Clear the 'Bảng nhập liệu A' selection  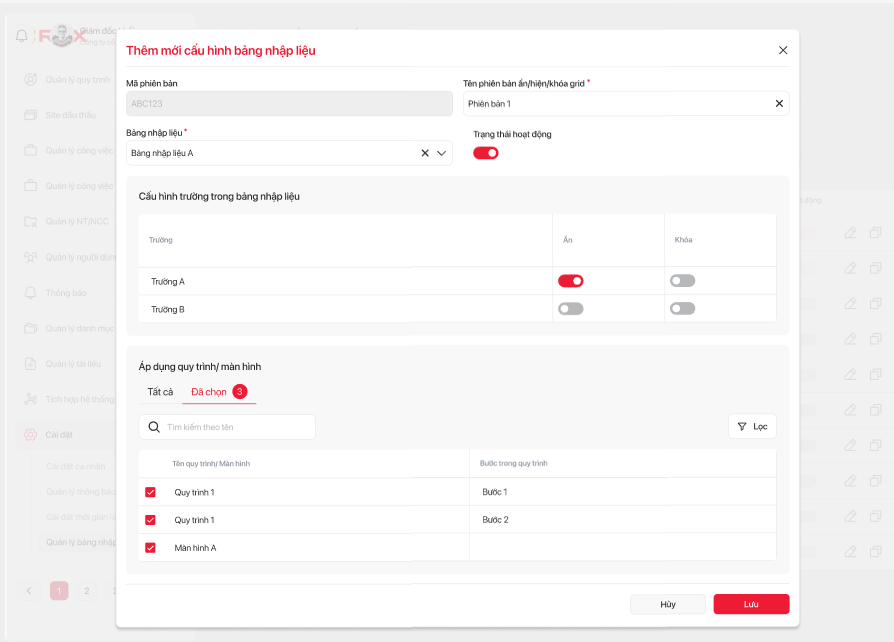pyautogui.click(x=425, y=153)
